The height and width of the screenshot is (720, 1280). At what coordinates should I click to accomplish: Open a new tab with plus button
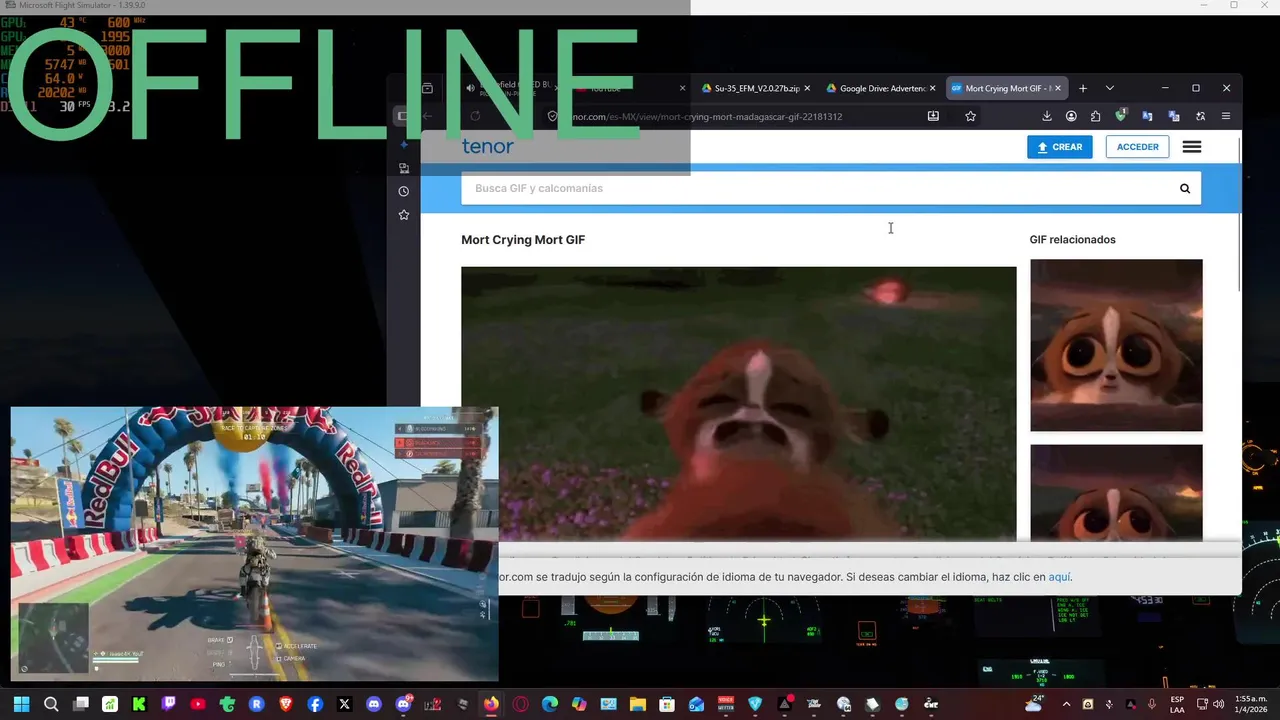(1083, 88)
